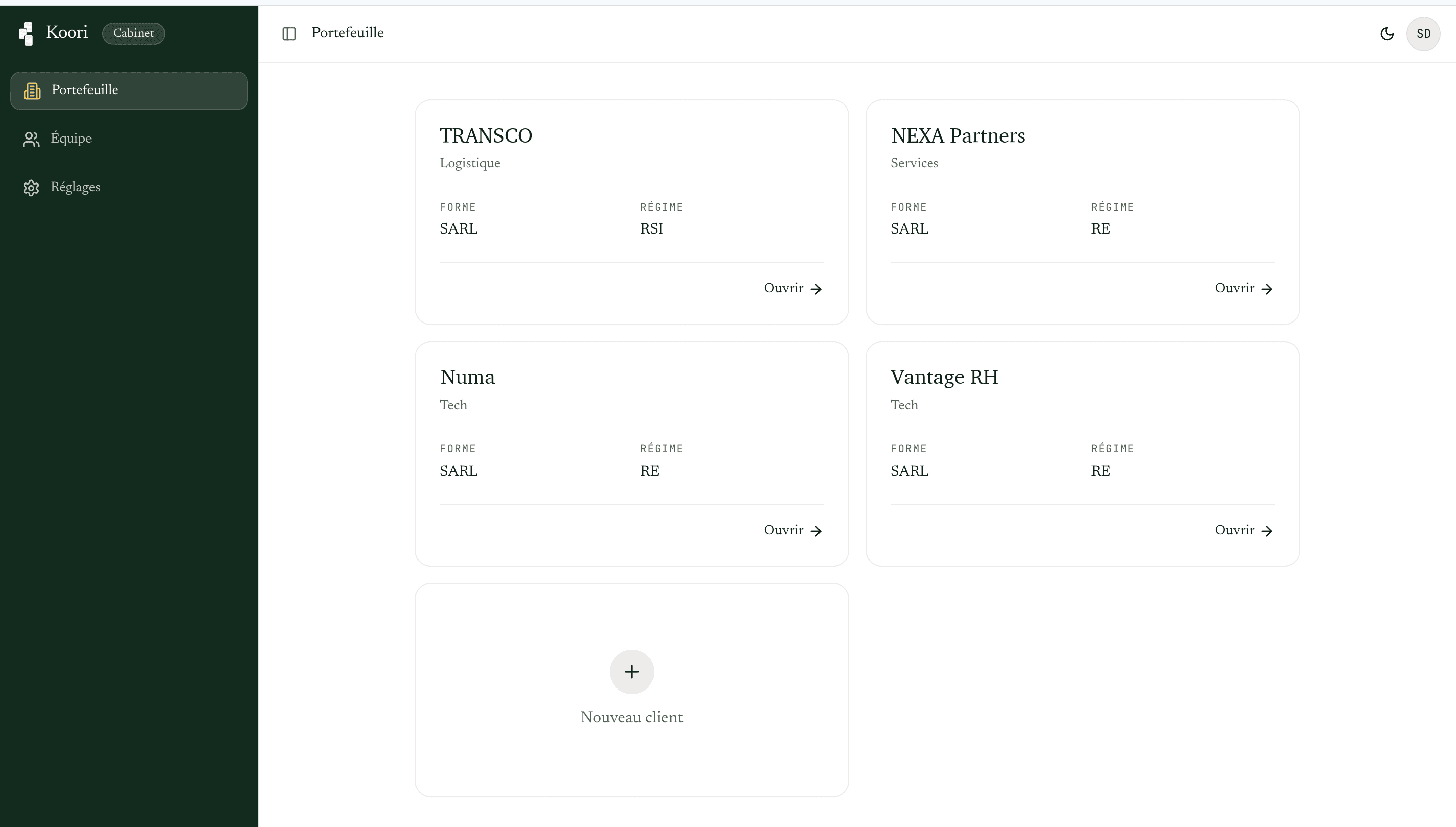Click the Logistique sector text
The width and height of the screenshot is (1456, 827).
click(x=470, y=164)
